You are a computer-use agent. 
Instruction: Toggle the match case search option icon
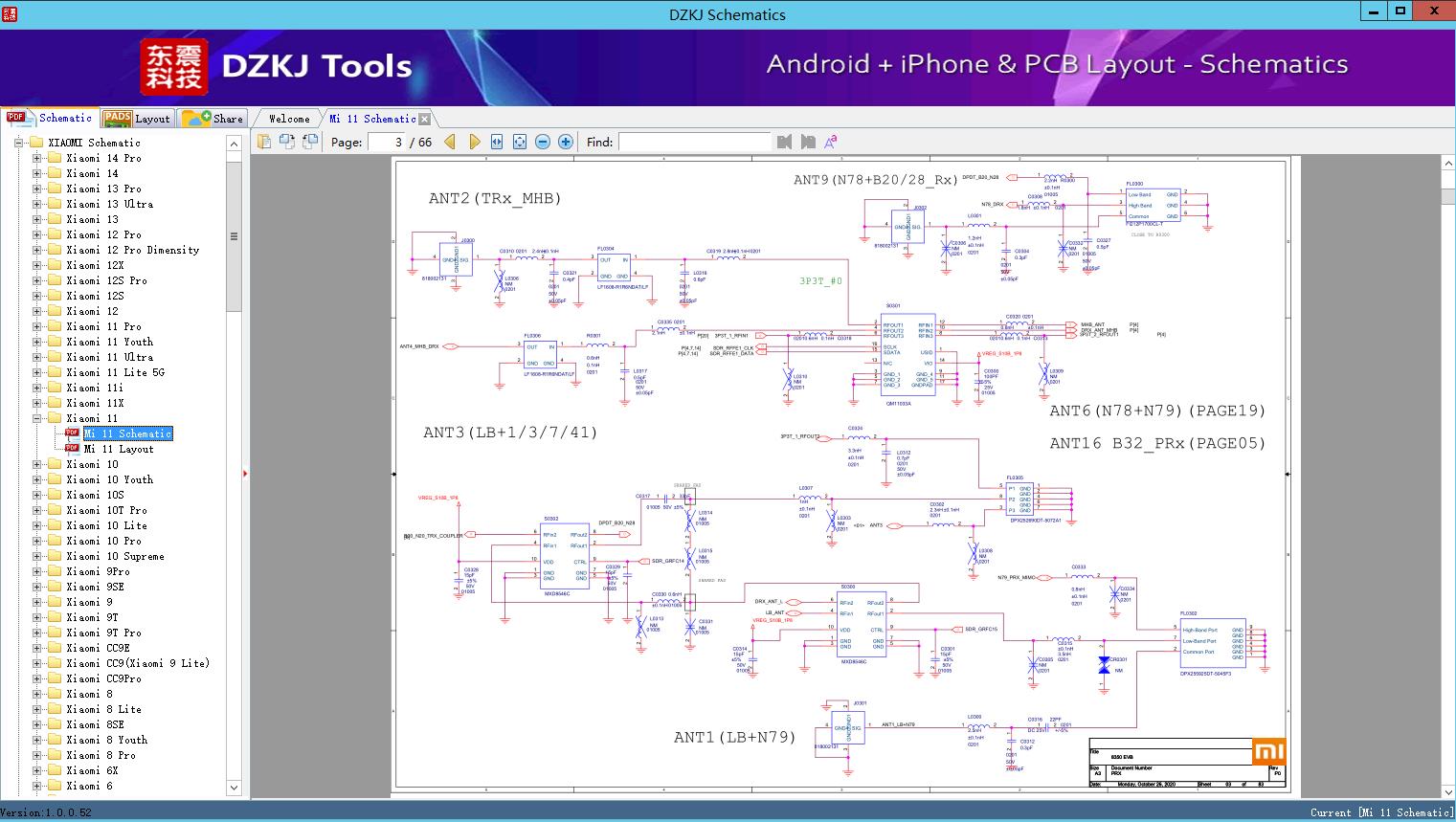[x=831, y=142]
